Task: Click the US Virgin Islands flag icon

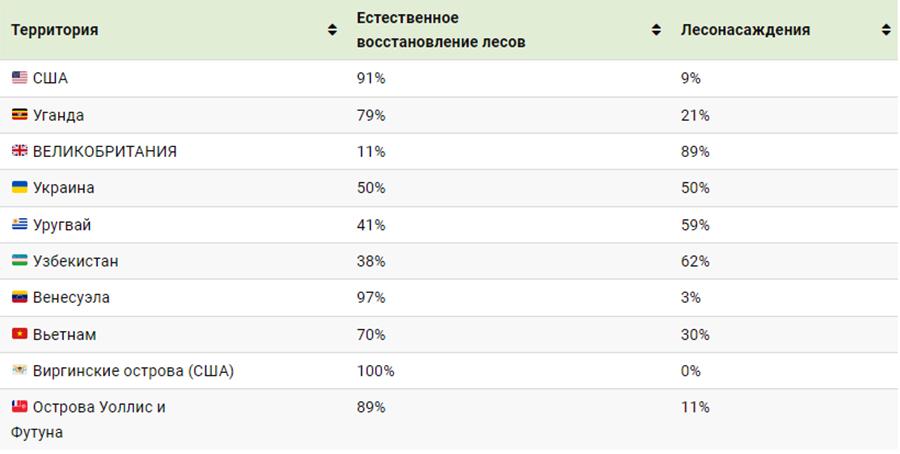Action: click(20, 370)
